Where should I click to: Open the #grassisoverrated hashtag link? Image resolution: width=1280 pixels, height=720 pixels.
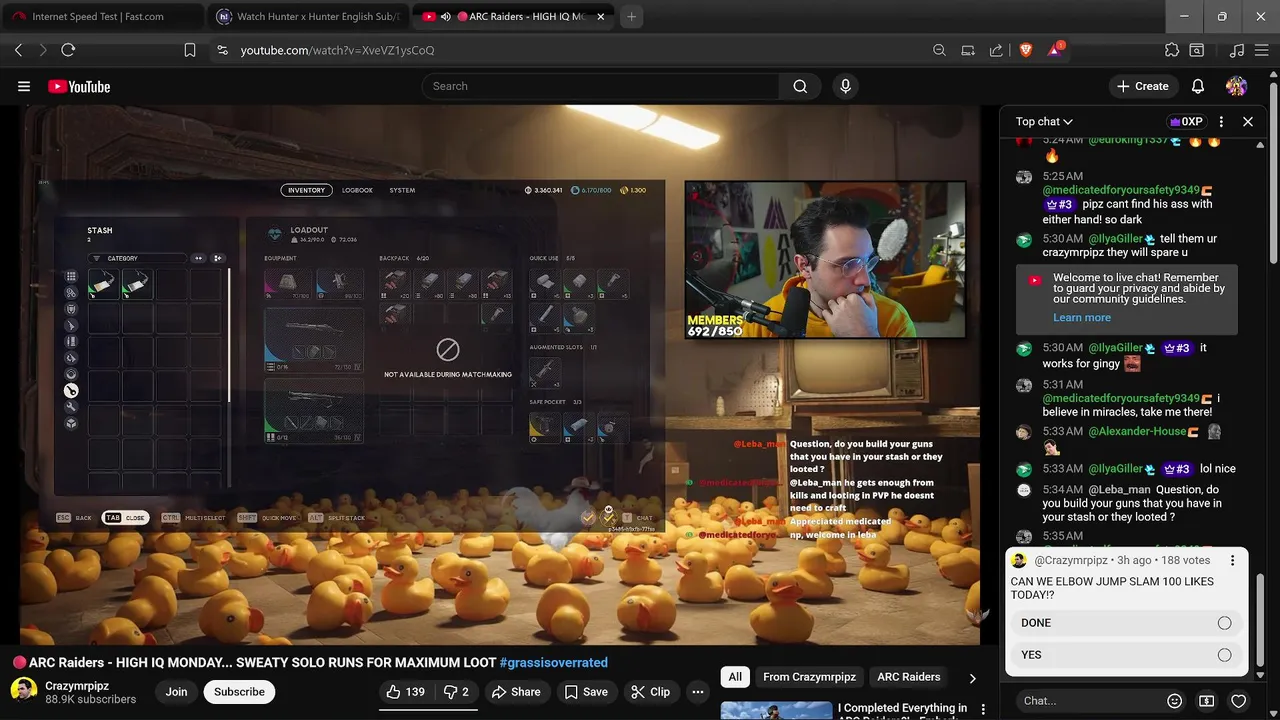(553, 663)
